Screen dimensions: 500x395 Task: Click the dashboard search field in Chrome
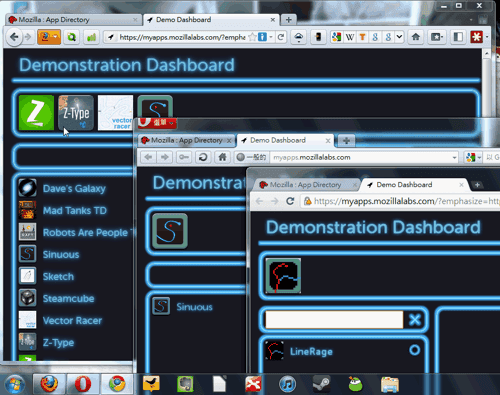(334, 320)
